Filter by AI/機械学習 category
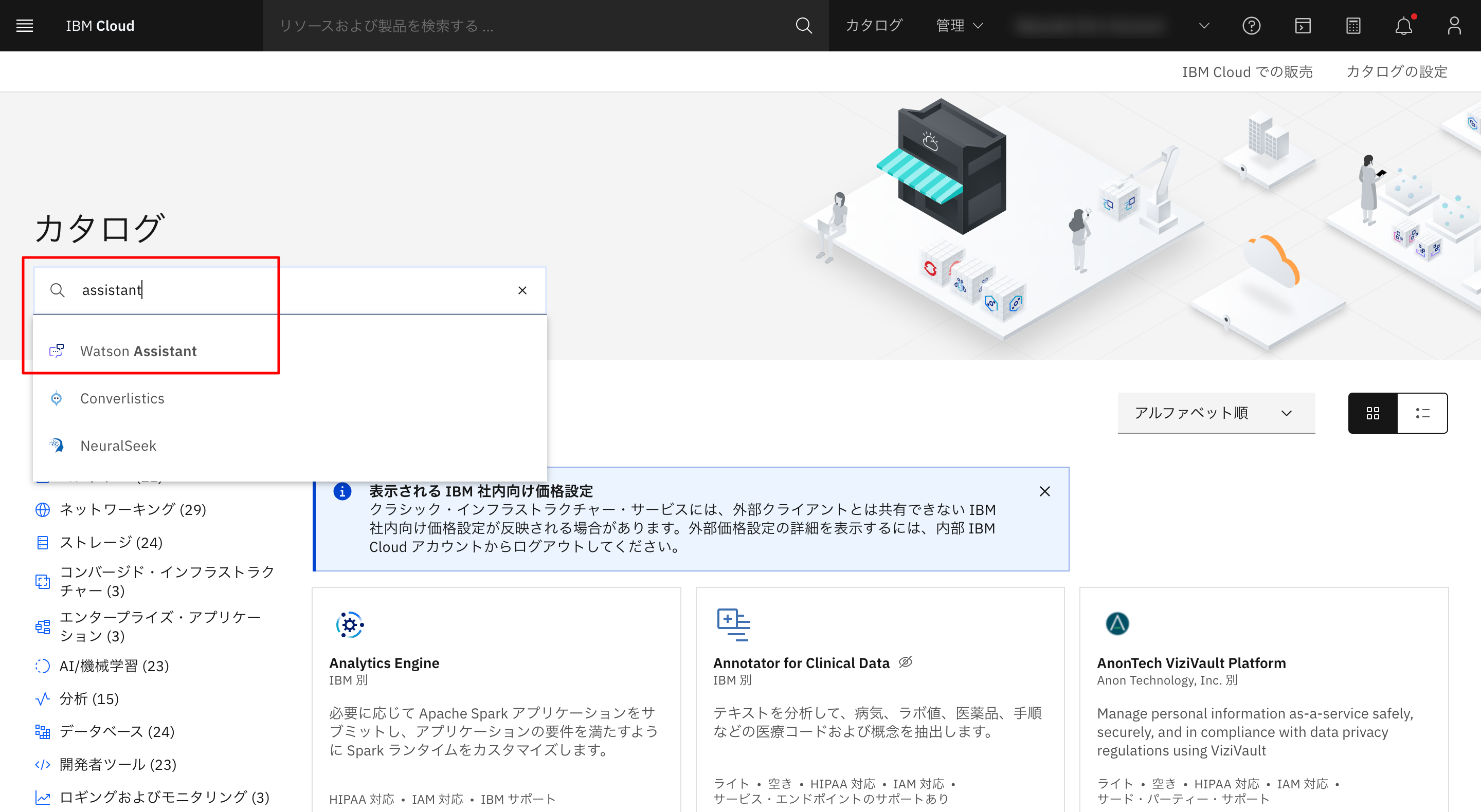The height and width of the screenshot is (812, 1481). pos(114,666)
